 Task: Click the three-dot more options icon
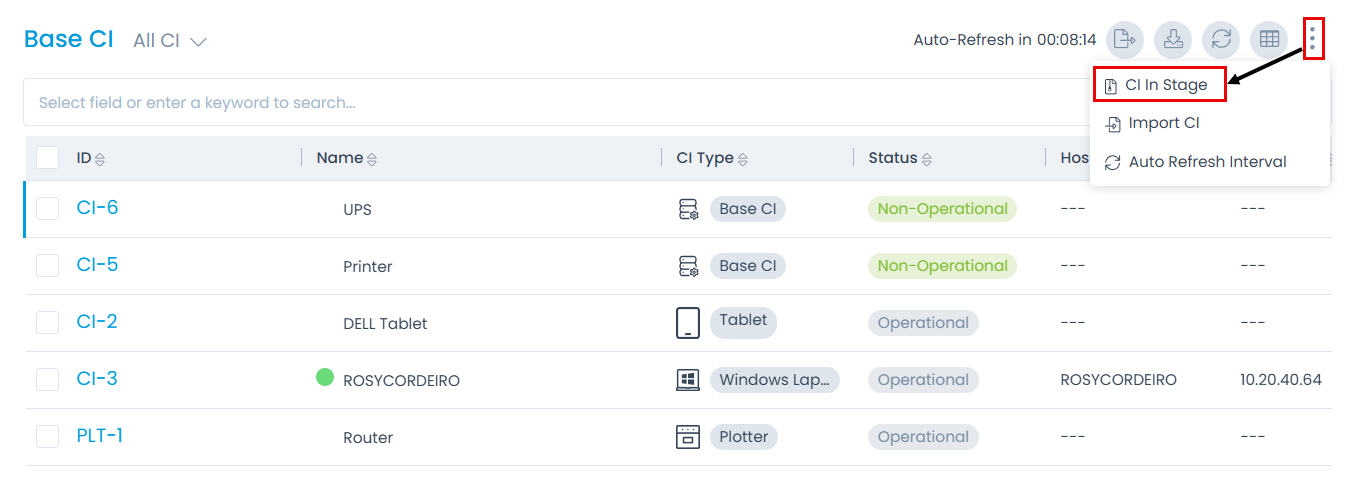pyautogui.click(x=1313, y=39)
